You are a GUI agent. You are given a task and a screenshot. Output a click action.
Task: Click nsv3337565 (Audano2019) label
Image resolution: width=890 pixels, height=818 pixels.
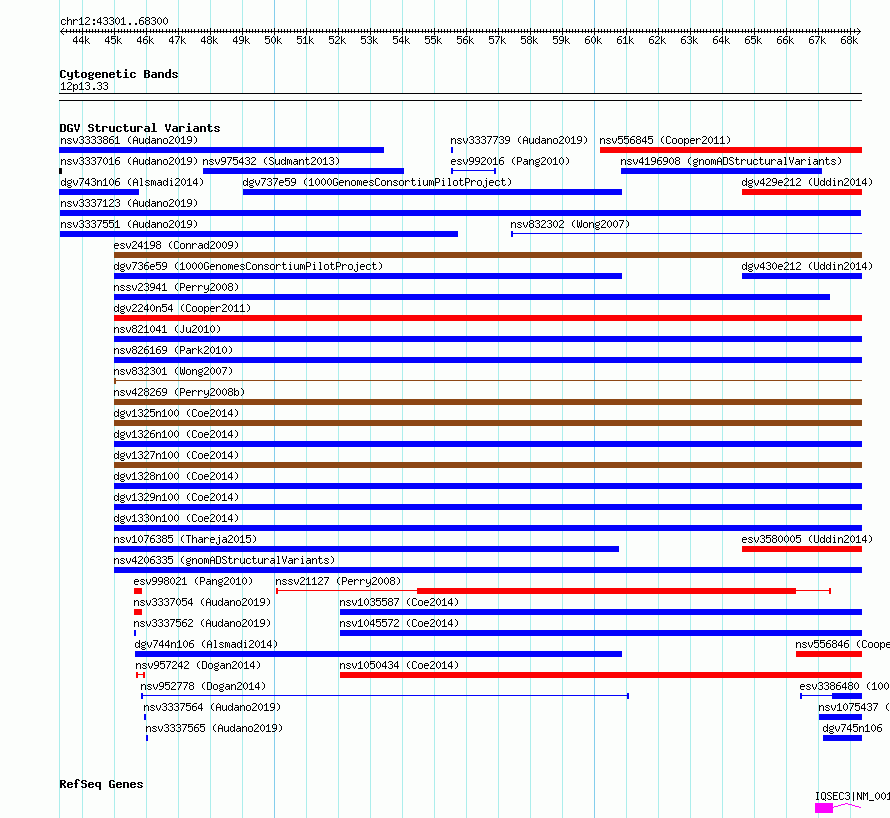214,728
